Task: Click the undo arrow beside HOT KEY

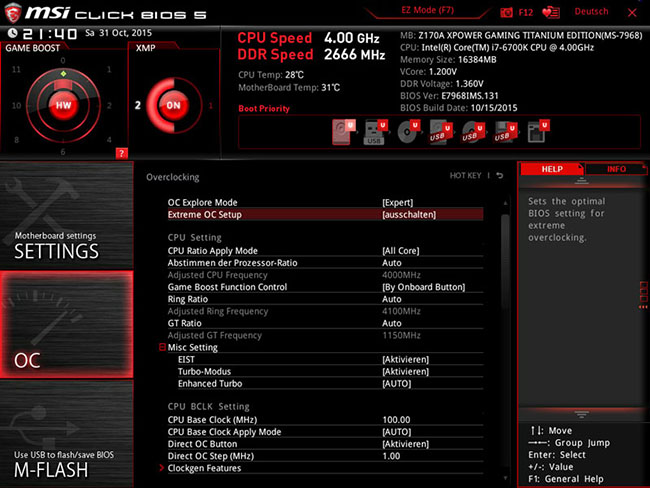Action: [x=500, y=175]
